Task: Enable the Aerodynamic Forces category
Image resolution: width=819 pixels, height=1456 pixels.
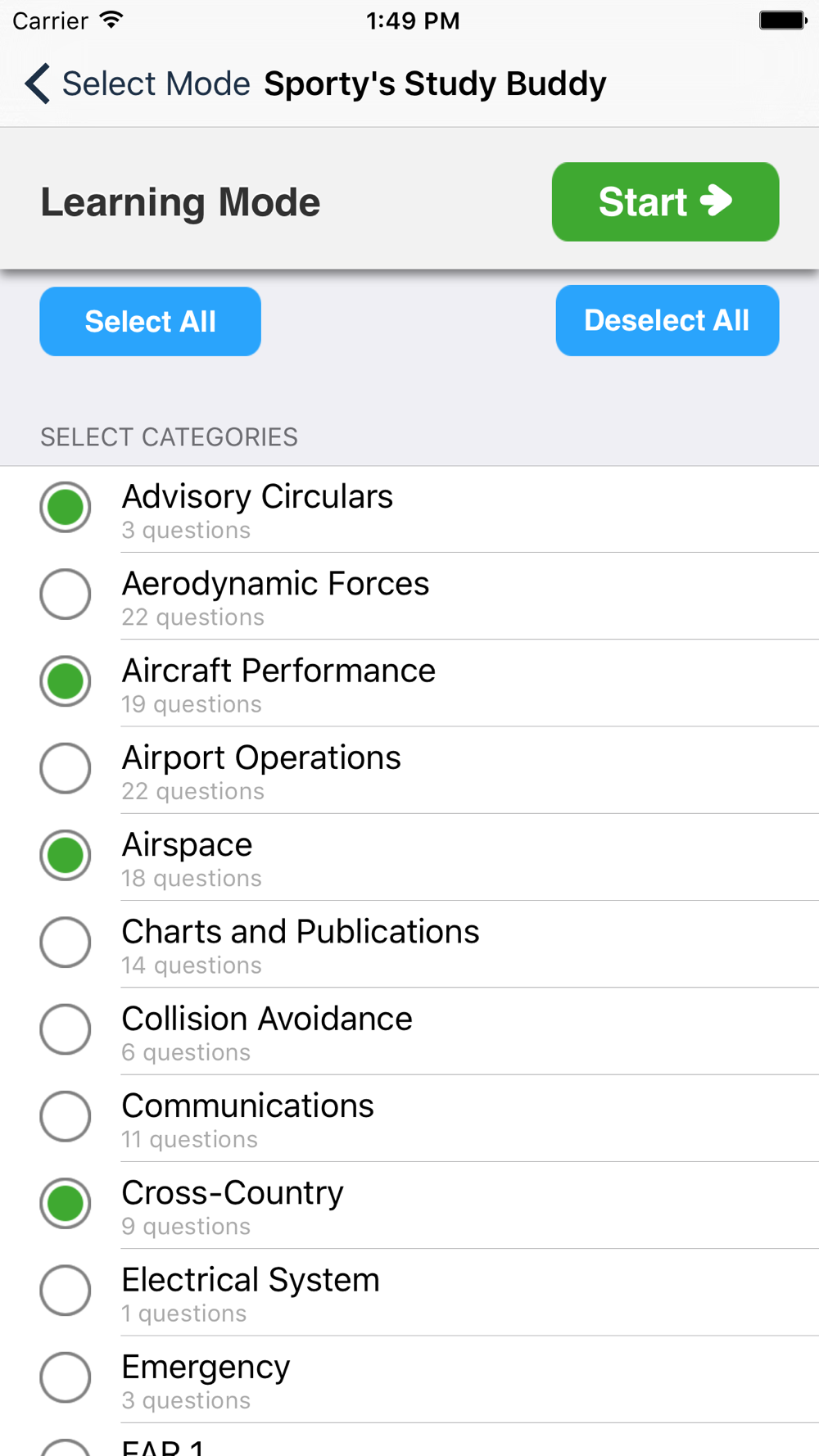Action: (66, 595)
